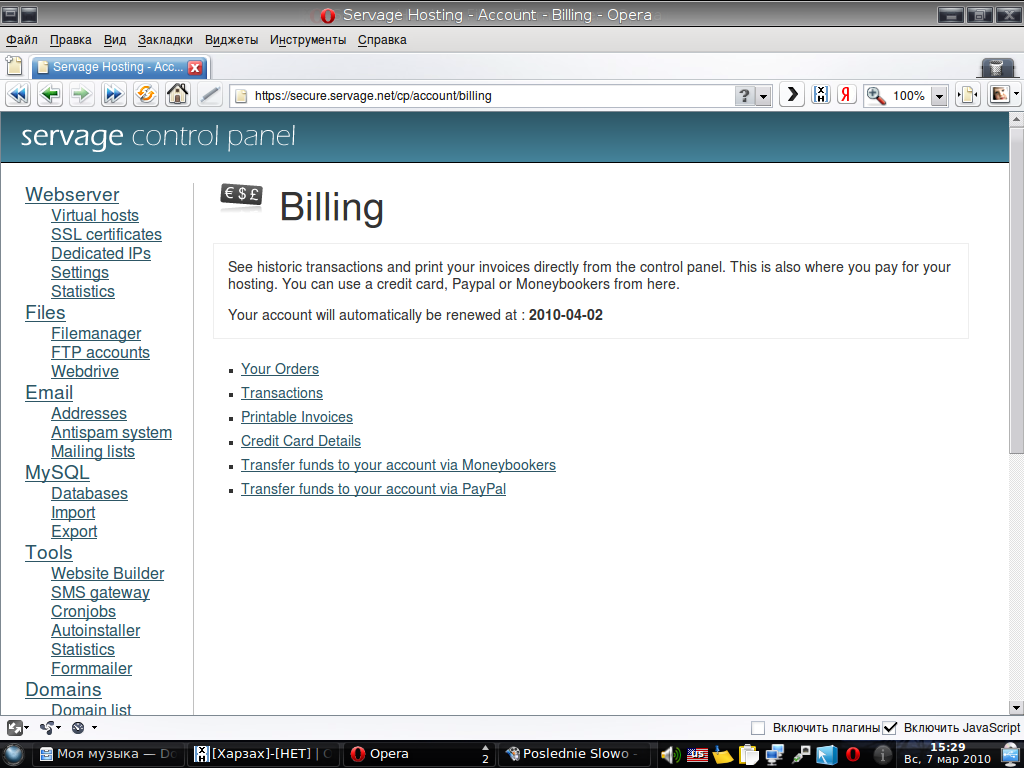Image resolution: width=1024 pixels, height=768 pixels.
Task: Open SSL certificates in the sidebar
Action: point(106,234)
